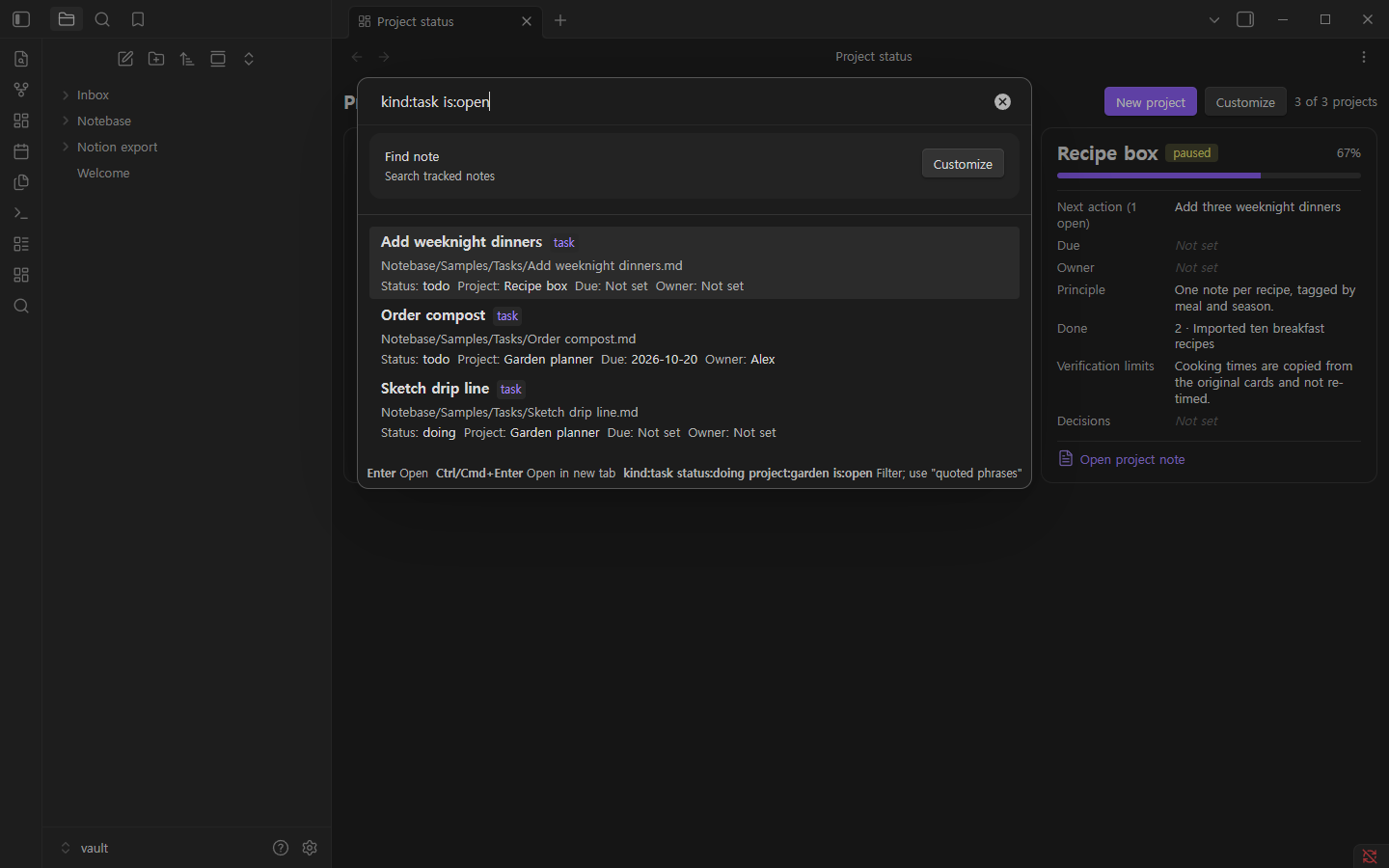Open a new tab with plus
The height and width of the screenshot is (868, 1389).
560,20
